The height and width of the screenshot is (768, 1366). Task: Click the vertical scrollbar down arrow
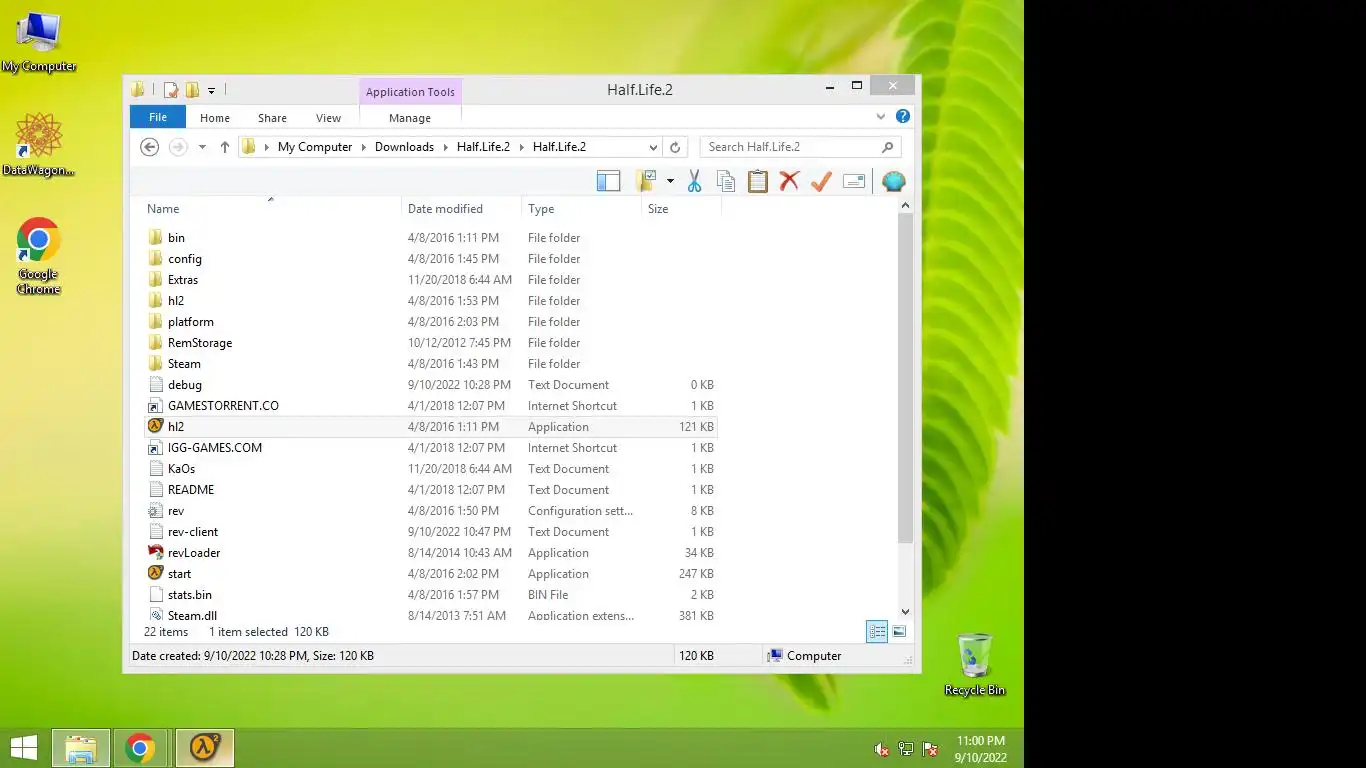(905, 612)
